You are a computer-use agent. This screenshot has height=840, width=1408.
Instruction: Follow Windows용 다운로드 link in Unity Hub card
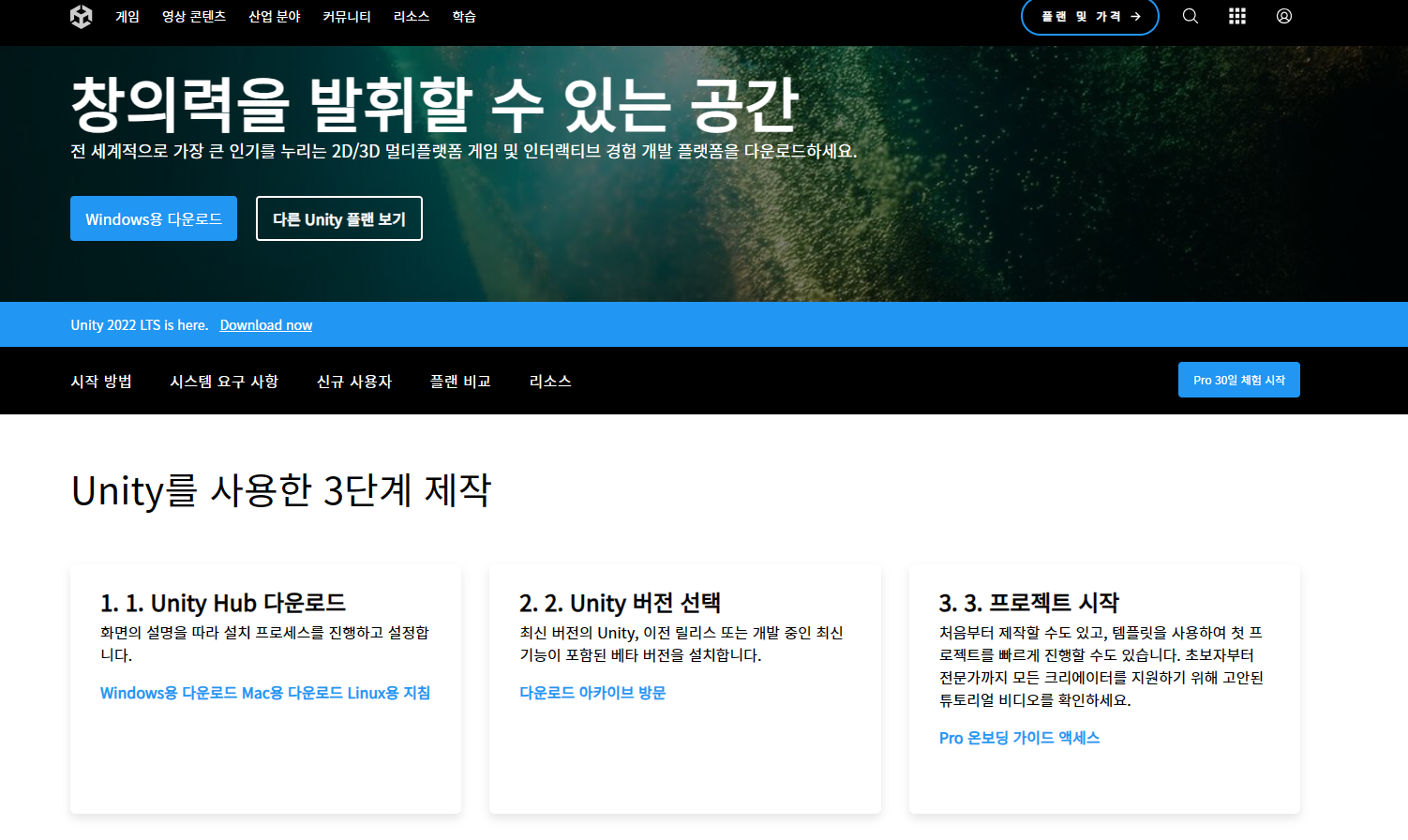tap(169, 693)
